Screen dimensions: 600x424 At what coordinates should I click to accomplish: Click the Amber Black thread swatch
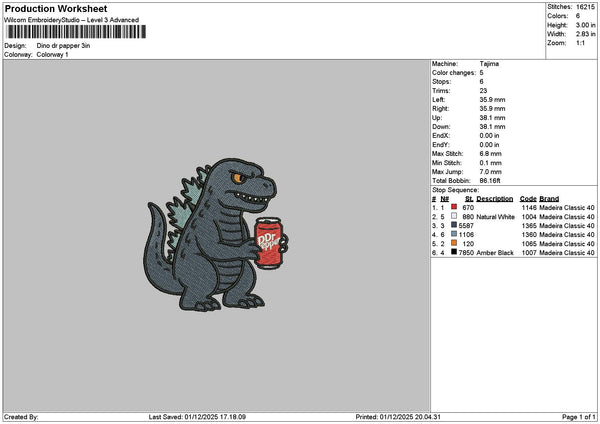[x=454, y=252]
